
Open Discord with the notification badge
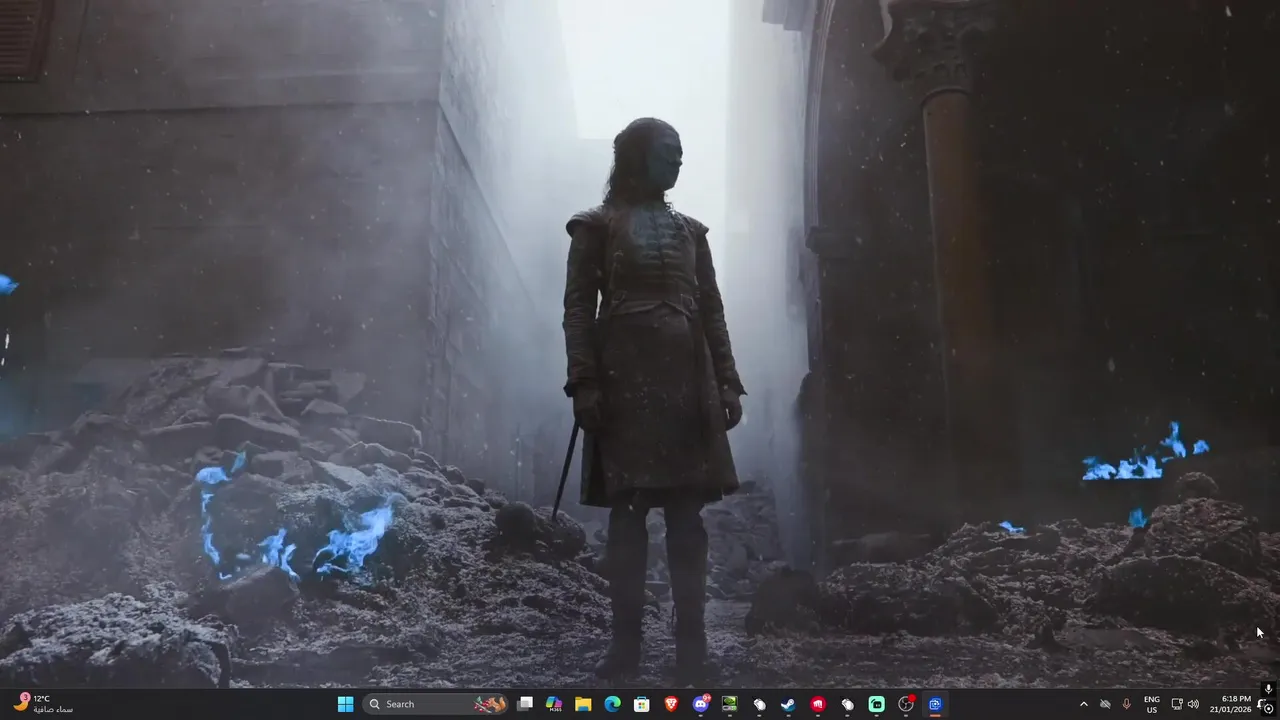pos(701,704)
